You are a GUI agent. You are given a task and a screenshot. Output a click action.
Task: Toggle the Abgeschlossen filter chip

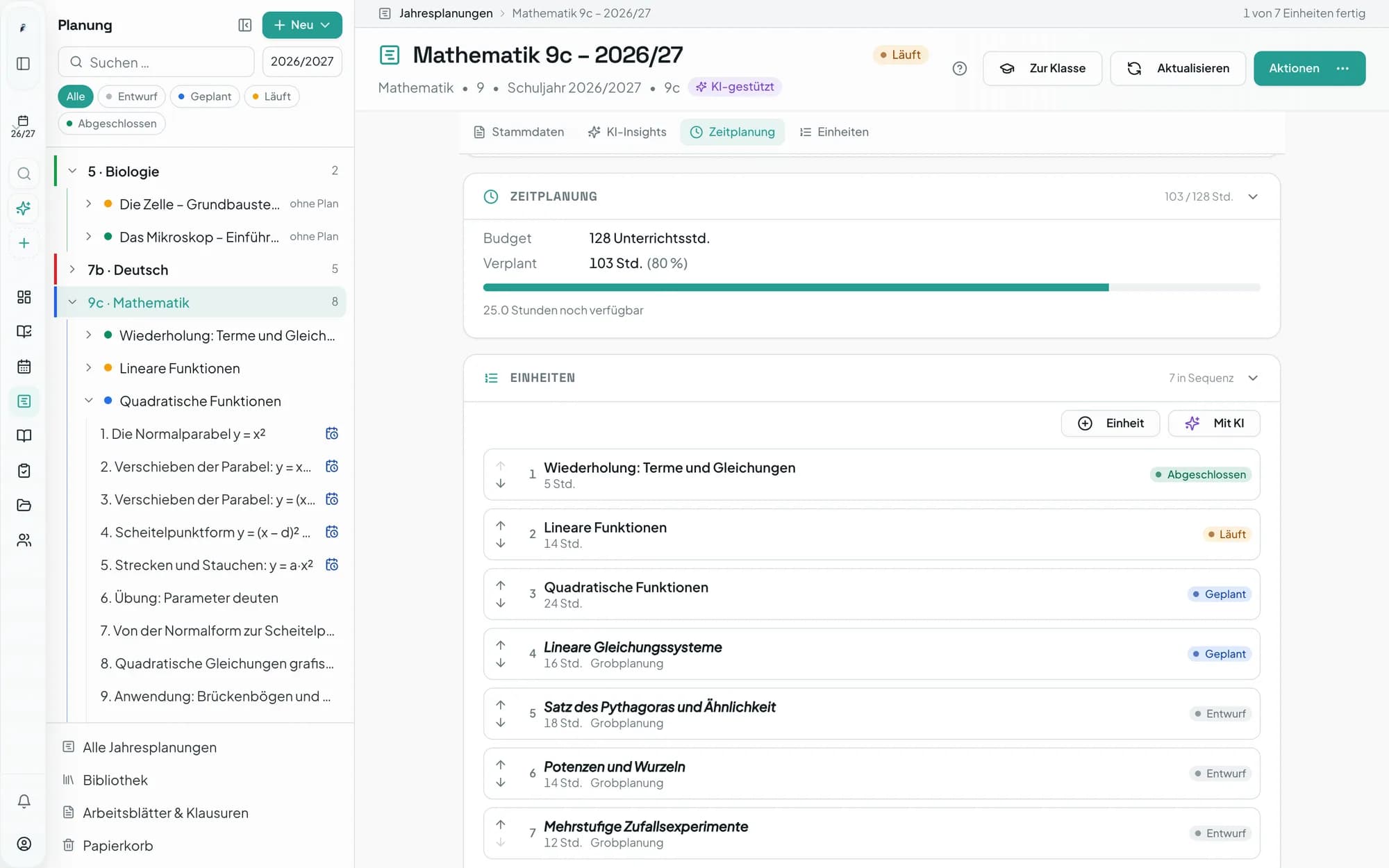pyautogui.click(x=111, y=124)
